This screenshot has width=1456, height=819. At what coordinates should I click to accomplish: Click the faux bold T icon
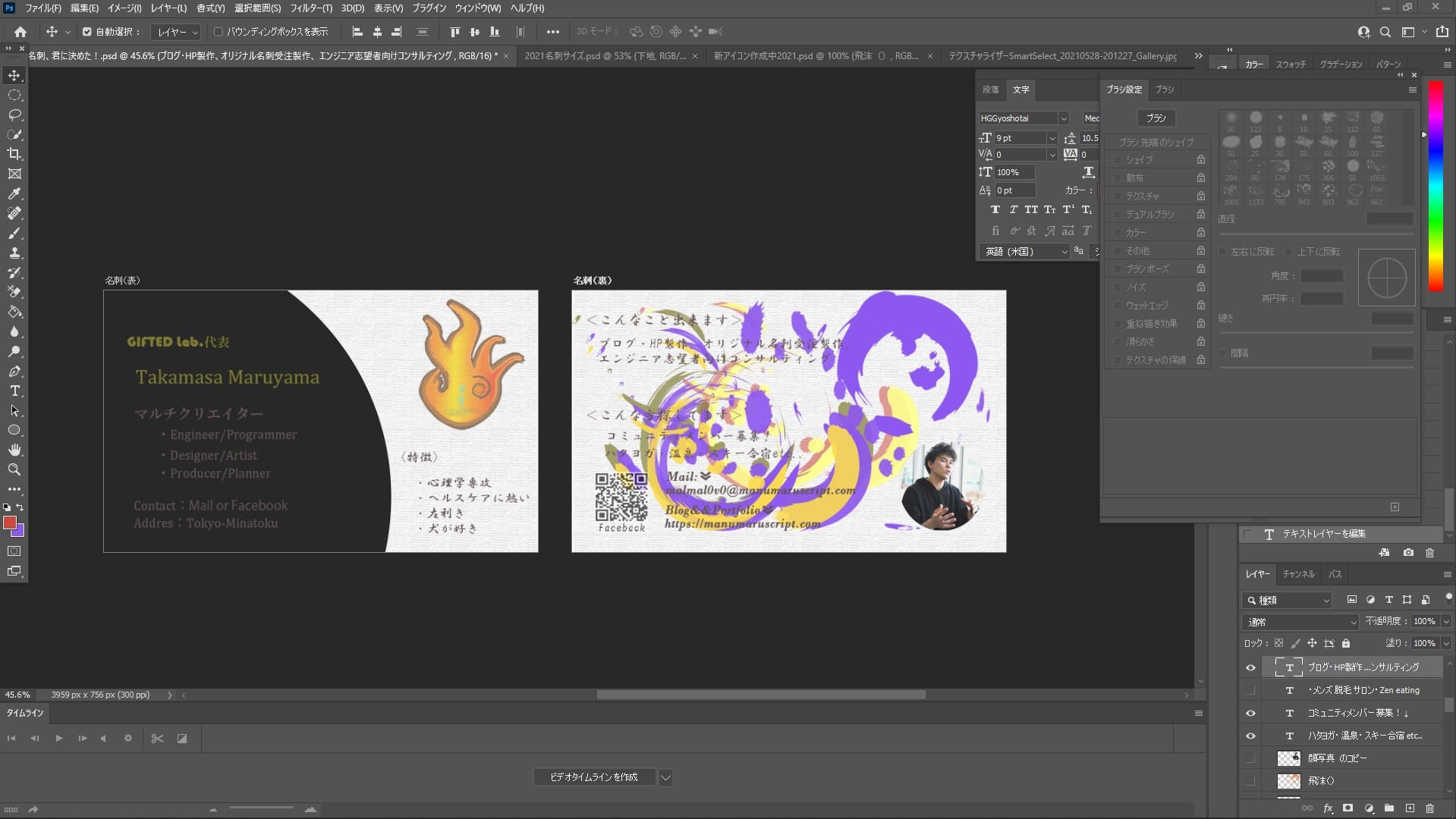[995, 209]
